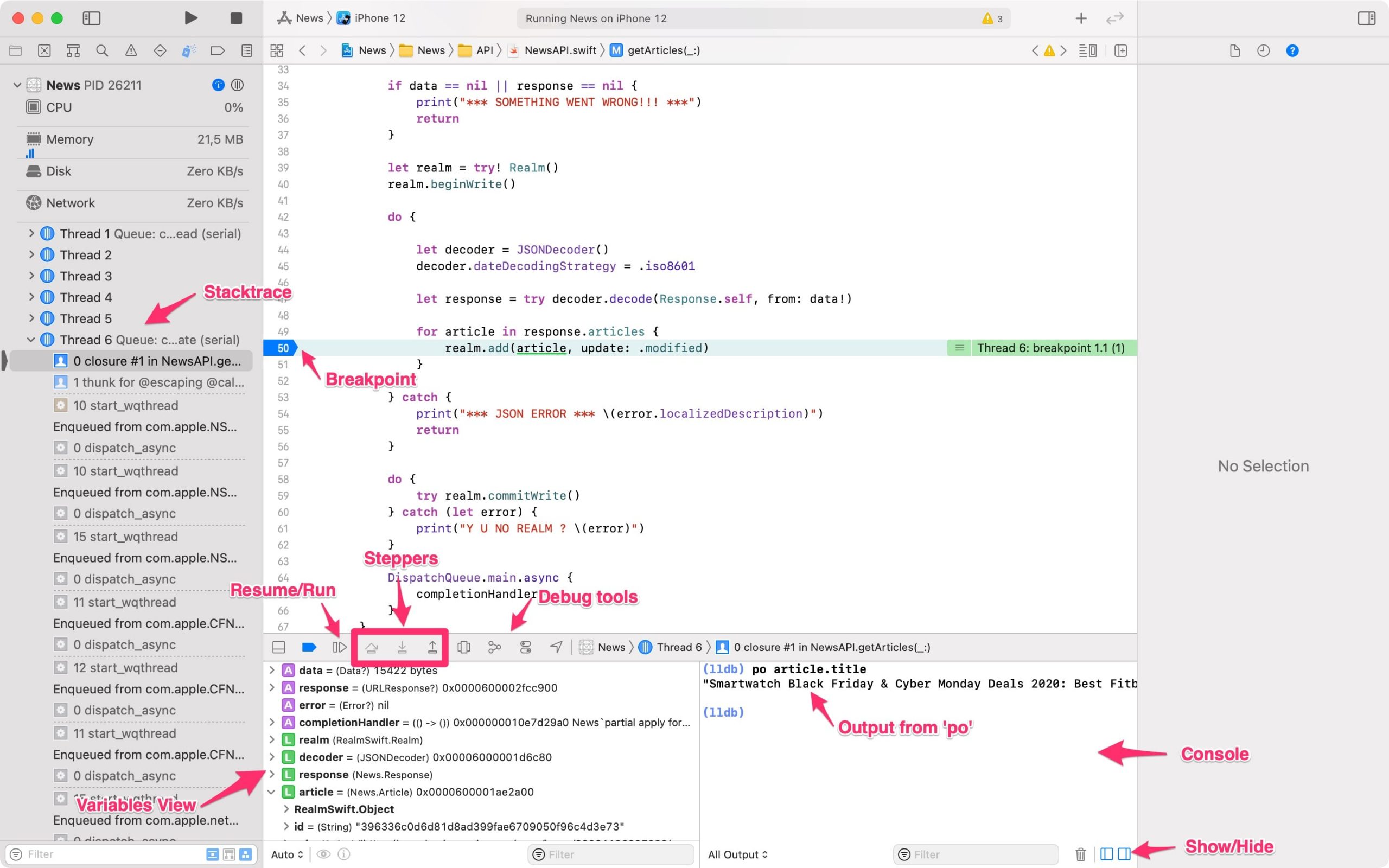Open the debug navigator icon
This screenshot has width=1389, height=868.
click(x=189, y=50)
